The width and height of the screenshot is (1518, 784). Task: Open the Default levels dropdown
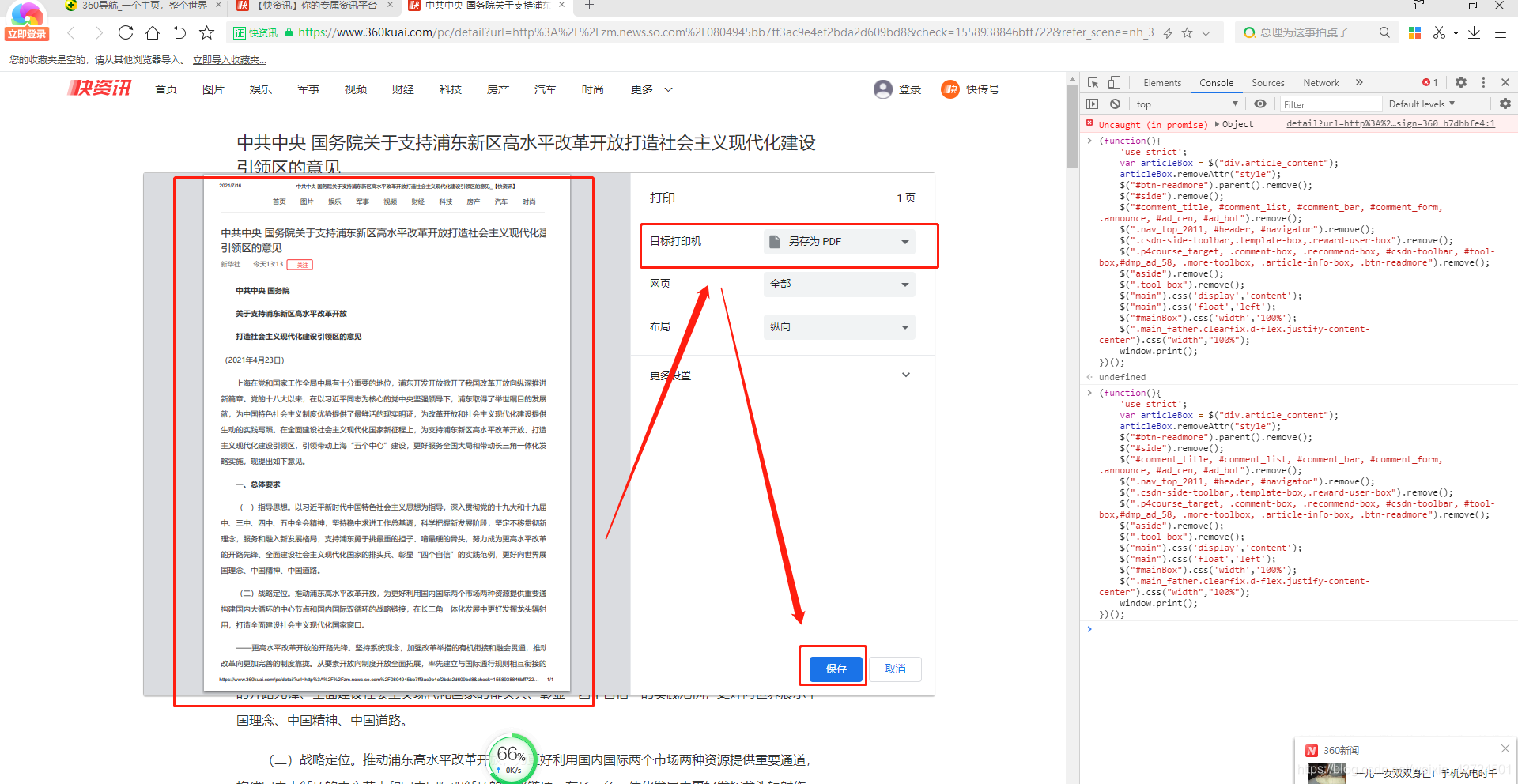pos(1422,104)
